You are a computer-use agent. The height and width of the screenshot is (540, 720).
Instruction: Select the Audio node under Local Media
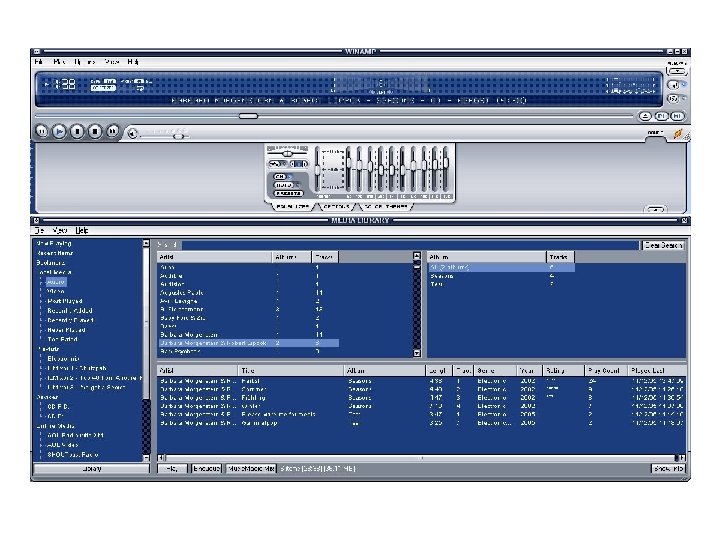(56, 282)
